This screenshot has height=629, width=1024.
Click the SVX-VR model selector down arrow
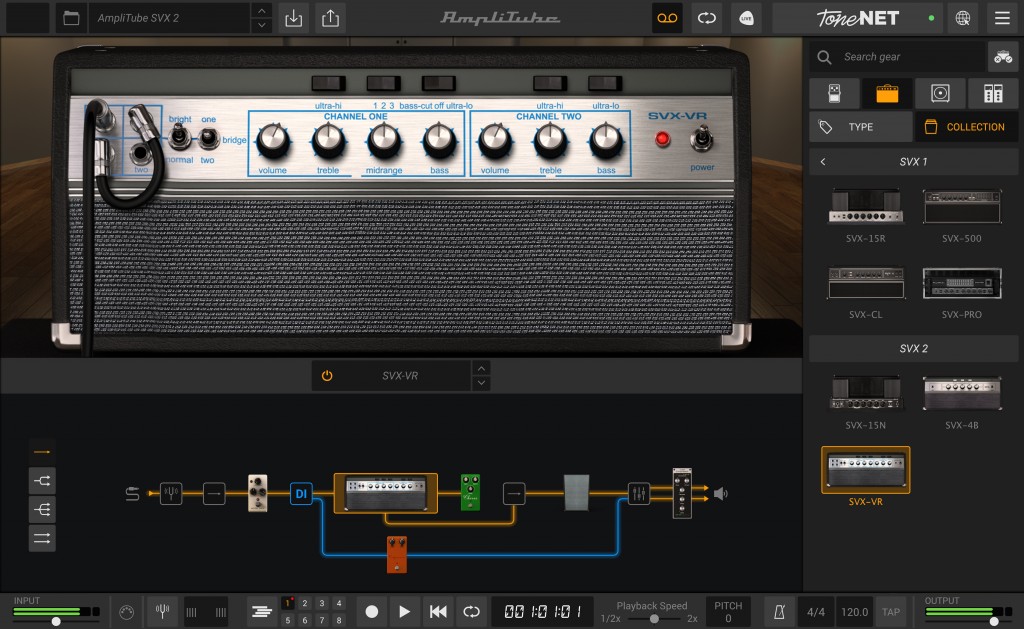(481, 384)
